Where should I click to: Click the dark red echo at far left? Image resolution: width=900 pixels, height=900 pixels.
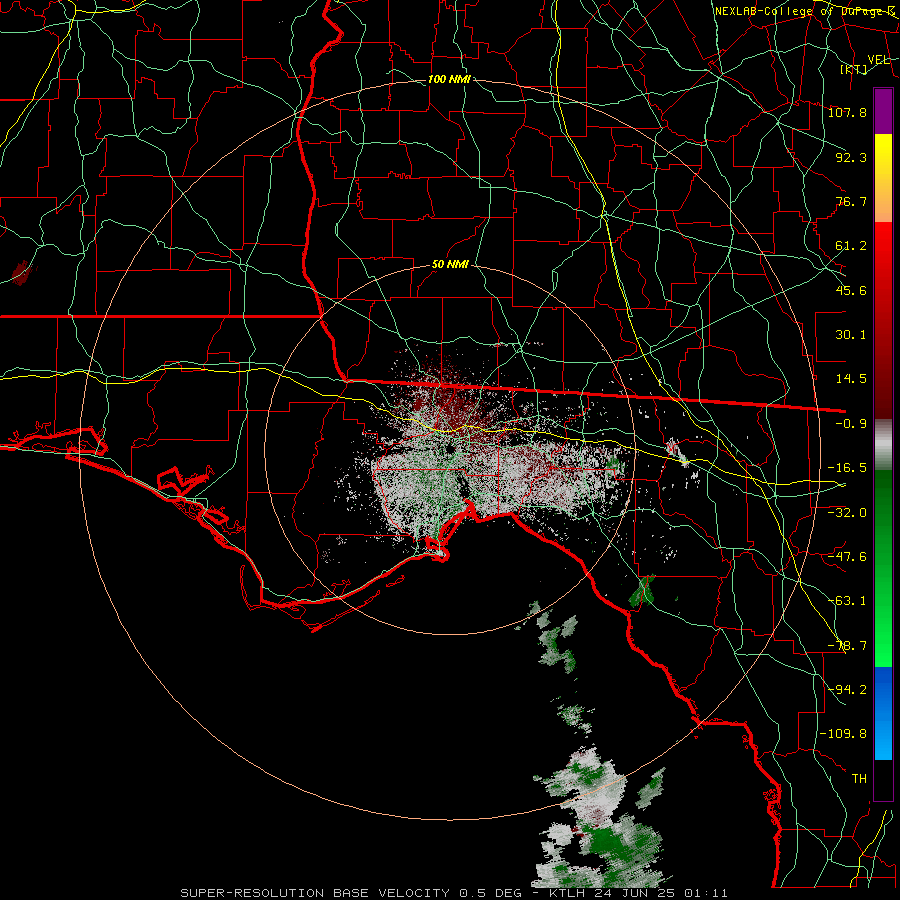21,273
